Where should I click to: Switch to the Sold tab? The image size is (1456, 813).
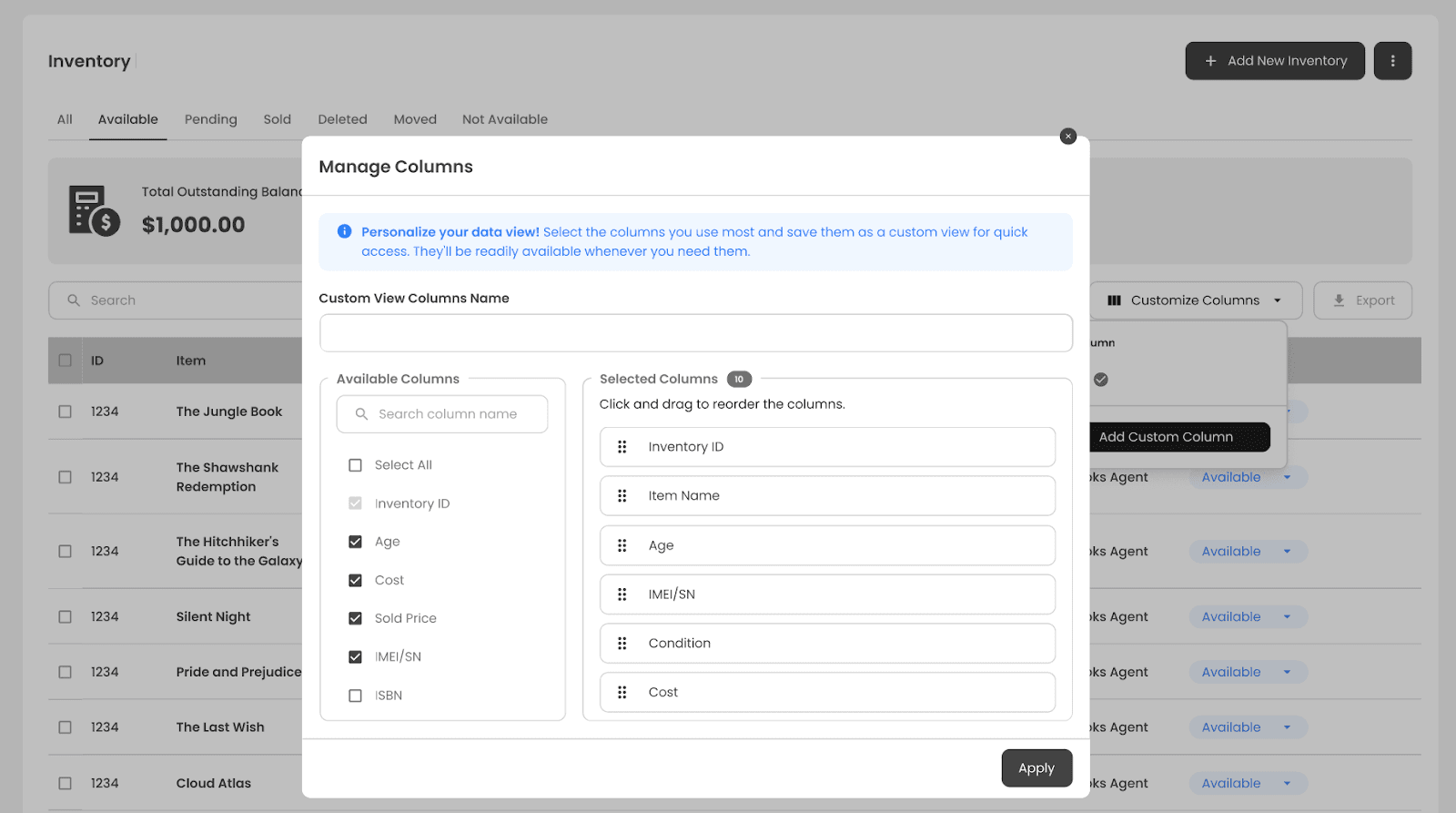[x=278, y=119]
